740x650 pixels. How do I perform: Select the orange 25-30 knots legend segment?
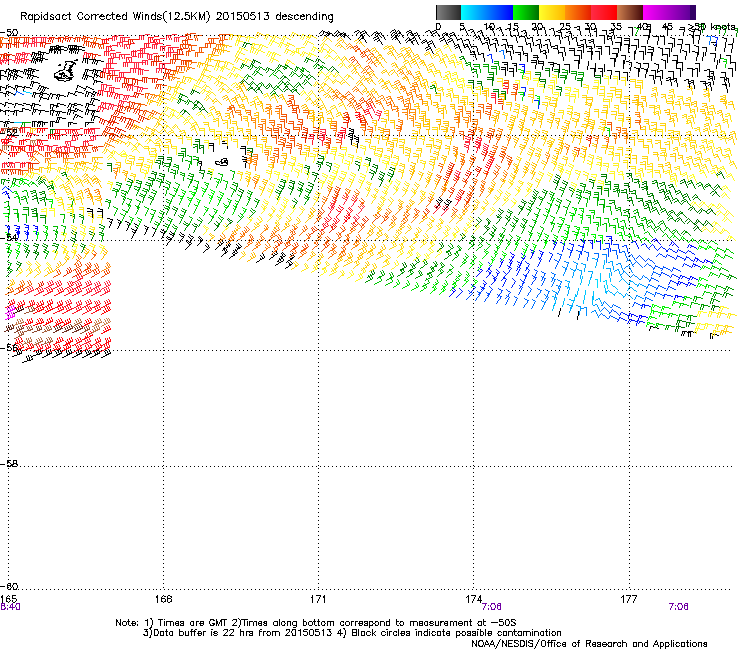[578, 12]
